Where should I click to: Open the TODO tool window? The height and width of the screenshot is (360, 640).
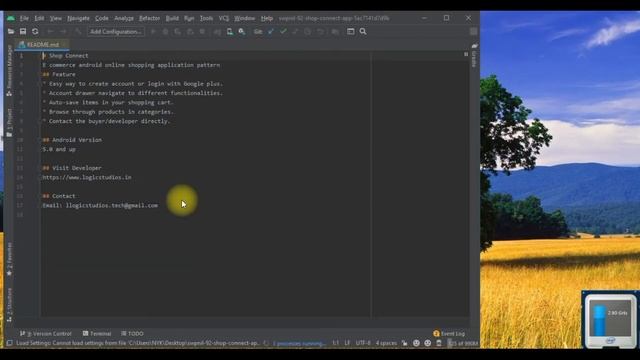pos(132,333)
